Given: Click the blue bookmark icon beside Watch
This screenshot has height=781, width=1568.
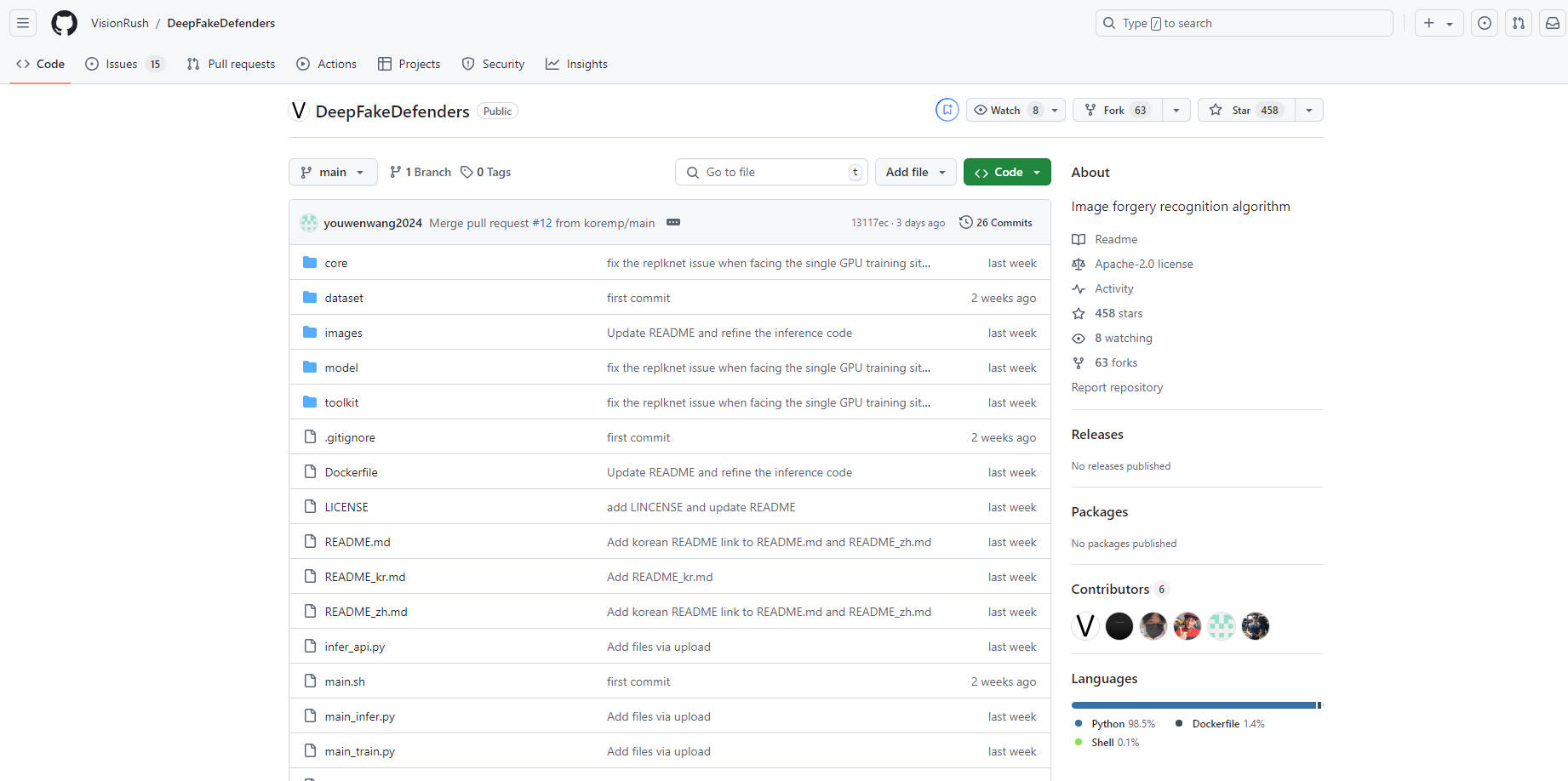Looking at the screenshot, I should [947, 110].
